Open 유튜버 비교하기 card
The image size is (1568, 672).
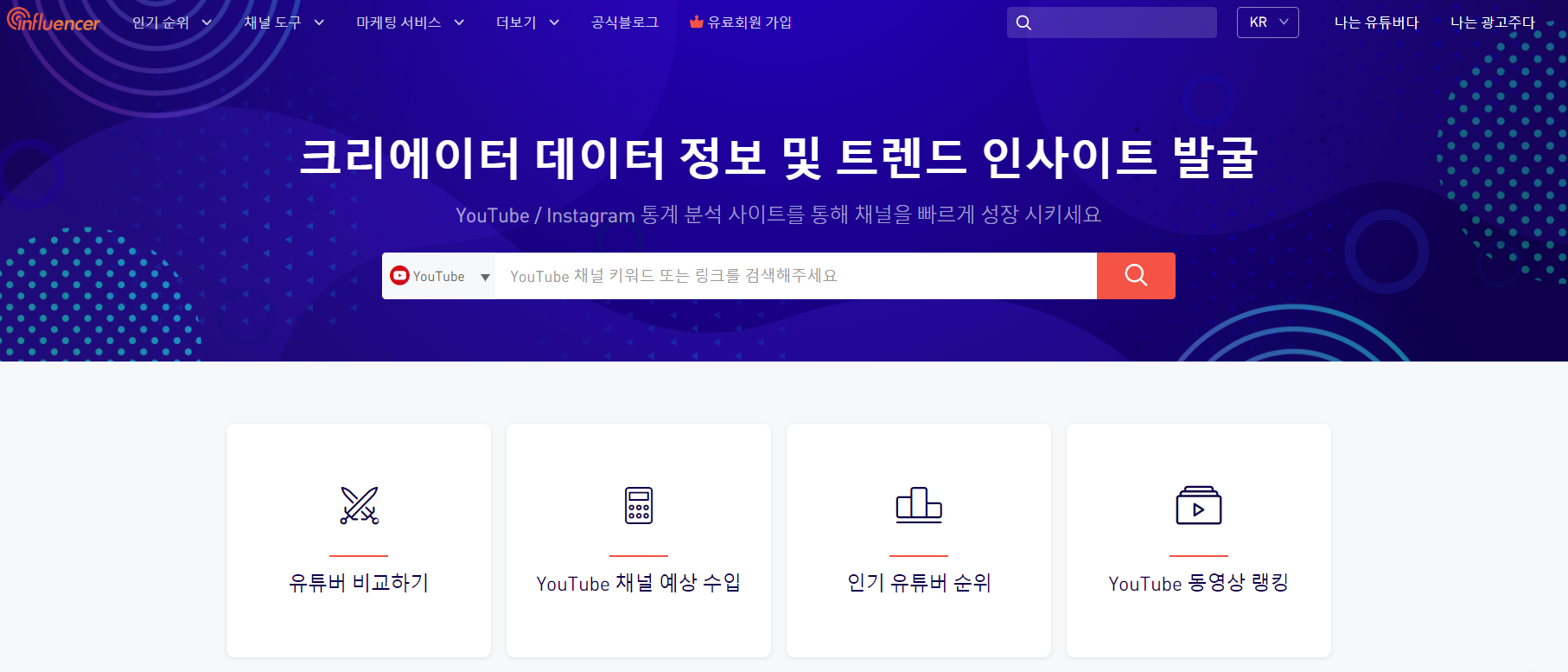coord(359,541)
